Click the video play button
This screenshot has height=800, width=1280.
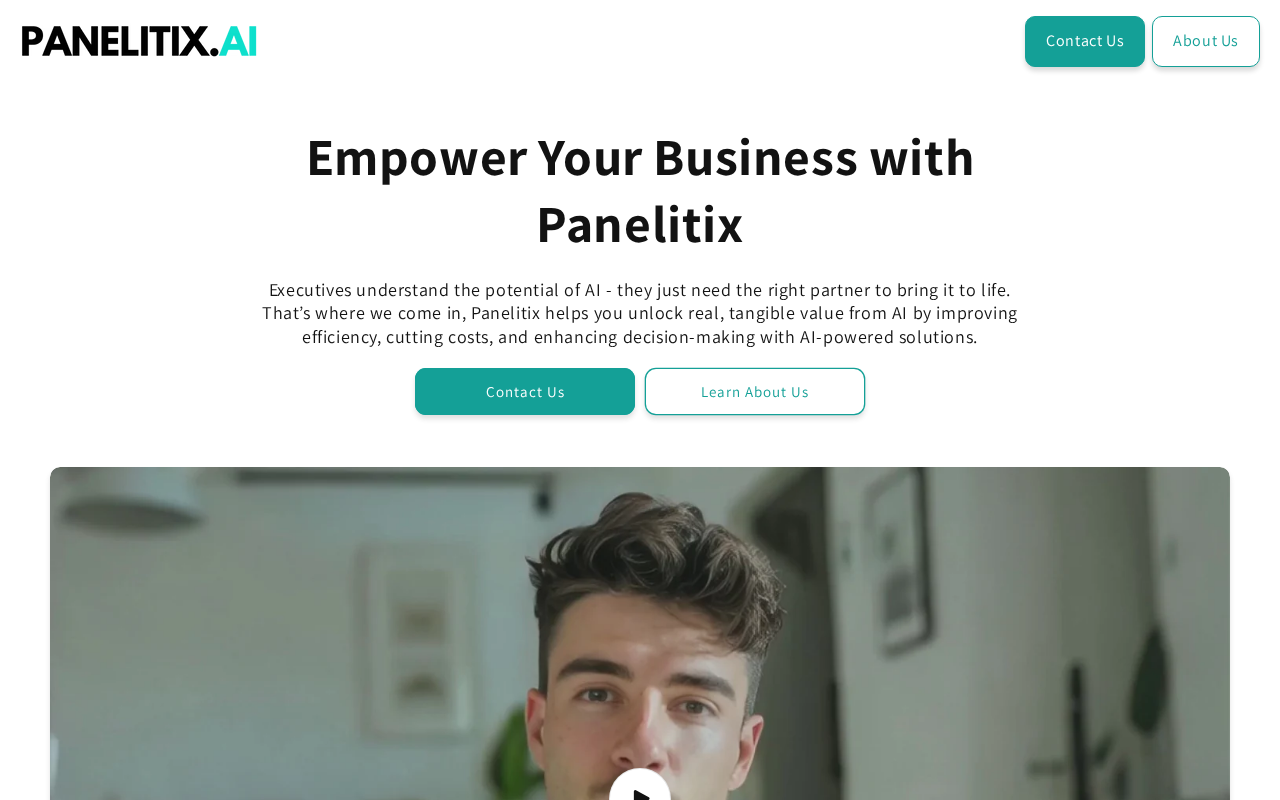[x=640, y=785]
